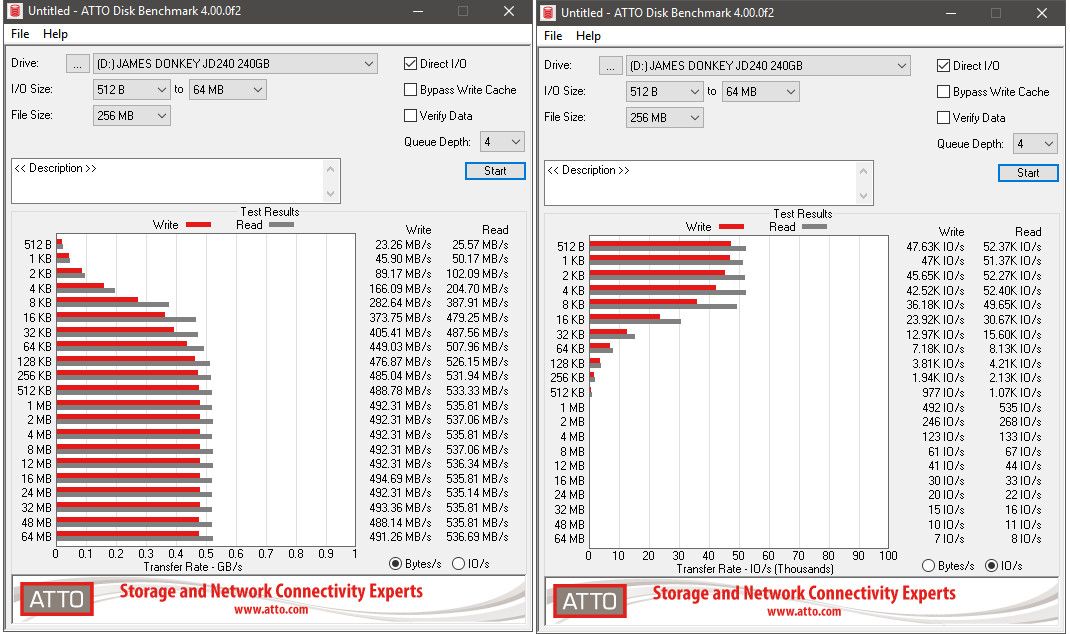Click the red Write legend swatch in right window
The image size is (1070, 634).
pos(731,227)
